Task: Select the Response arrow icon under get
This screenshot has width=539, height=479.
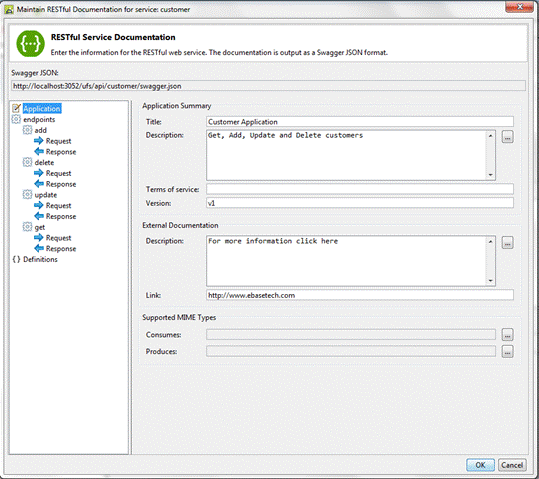Action: 39,248
